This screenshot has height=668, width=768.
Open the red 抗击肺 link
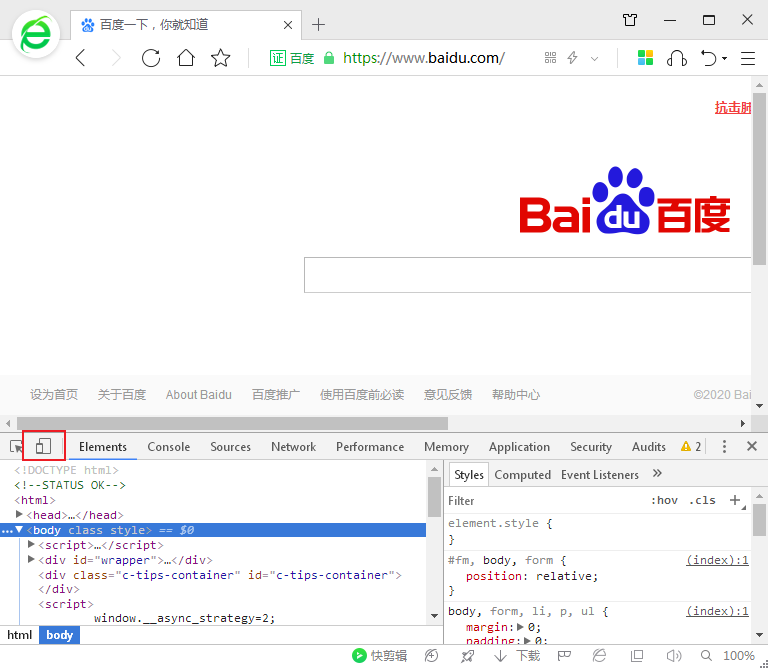(733, 108)
